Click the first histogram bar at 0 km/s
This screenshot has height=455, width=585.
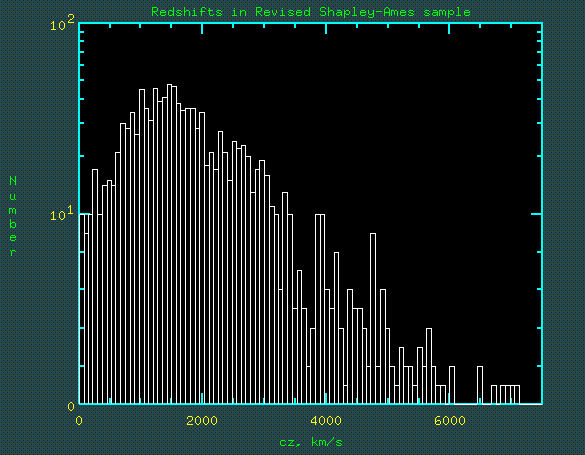pyautogui.click(x=82, y=309)
